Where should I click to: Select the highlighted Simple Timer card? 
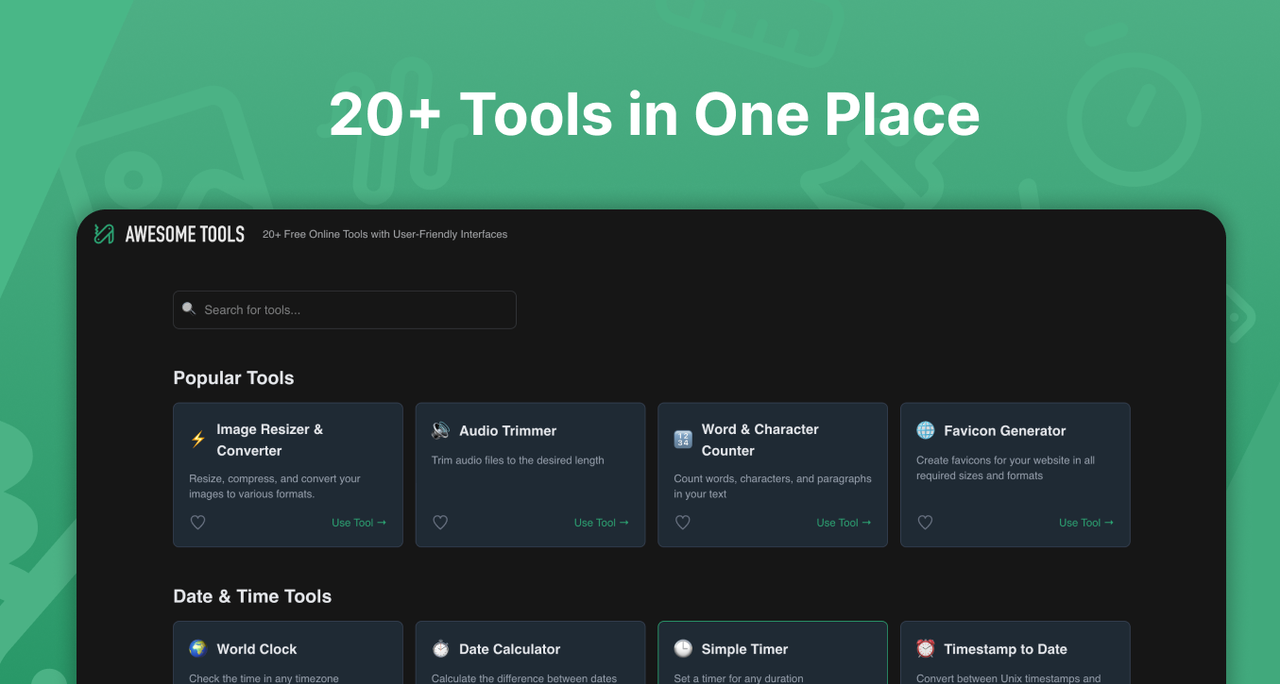[x=772, y=655]
